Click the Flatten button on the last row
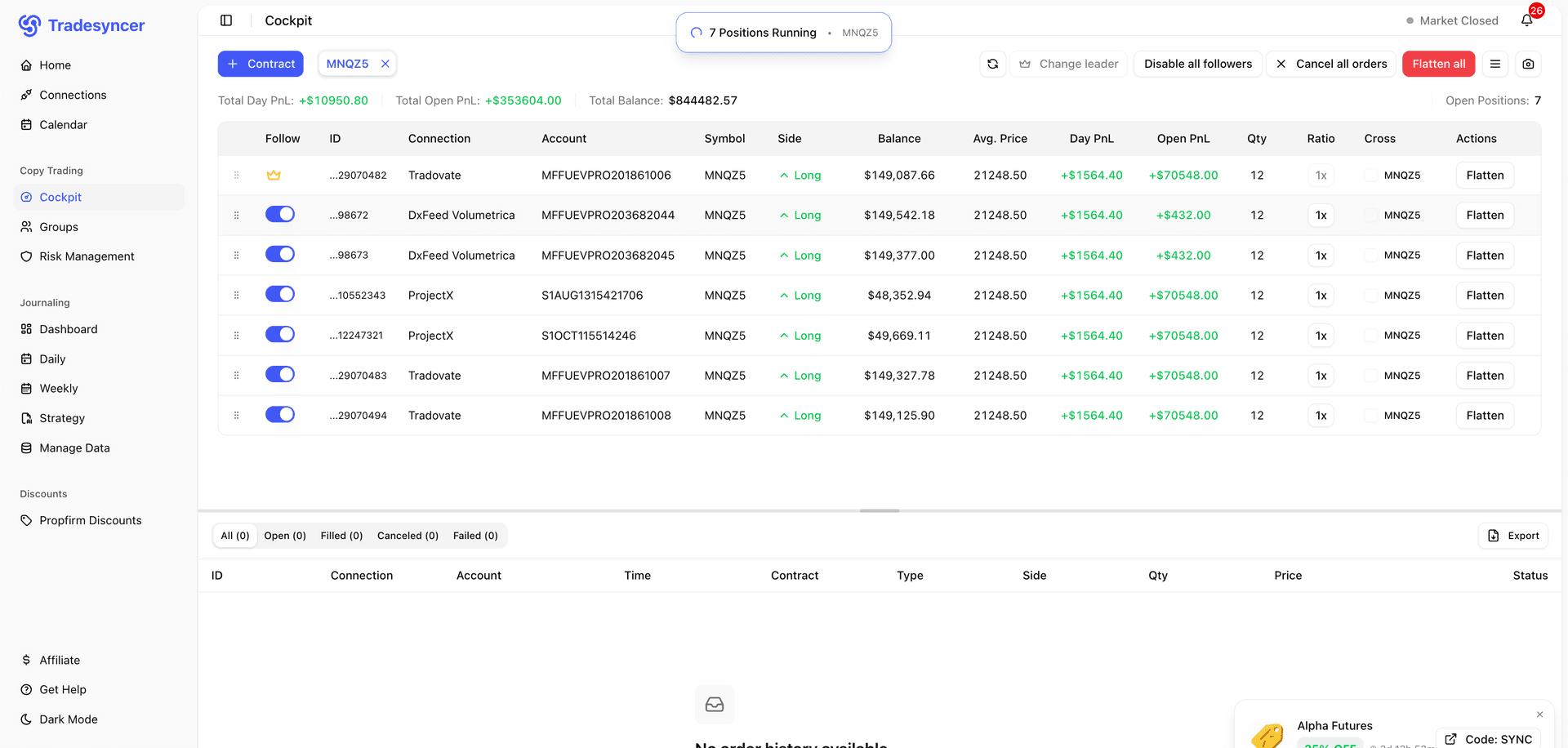Screen dimensions: 1568x748 click(x=1485, y=415)
